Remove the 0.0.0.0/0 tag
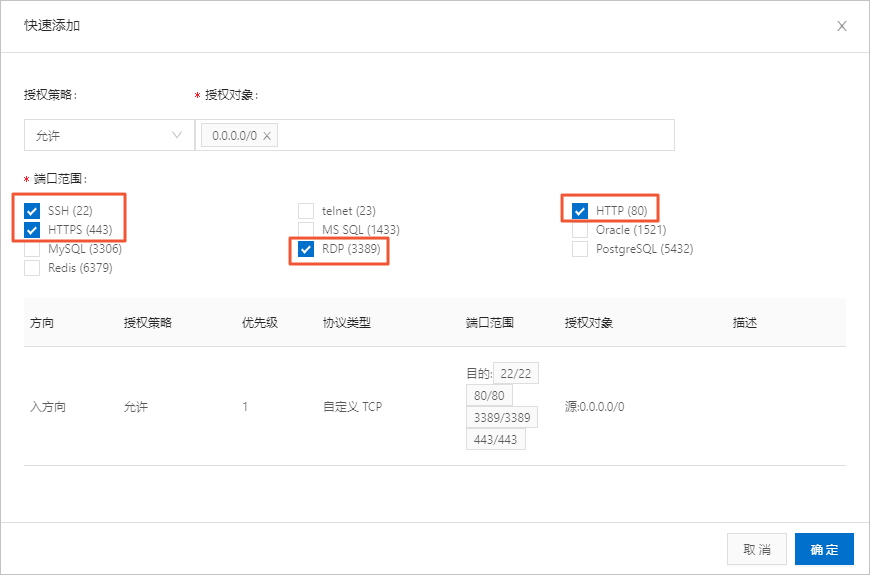Viewport: 870px width, 575px height. pyautogui.click(x=267, y=136)
